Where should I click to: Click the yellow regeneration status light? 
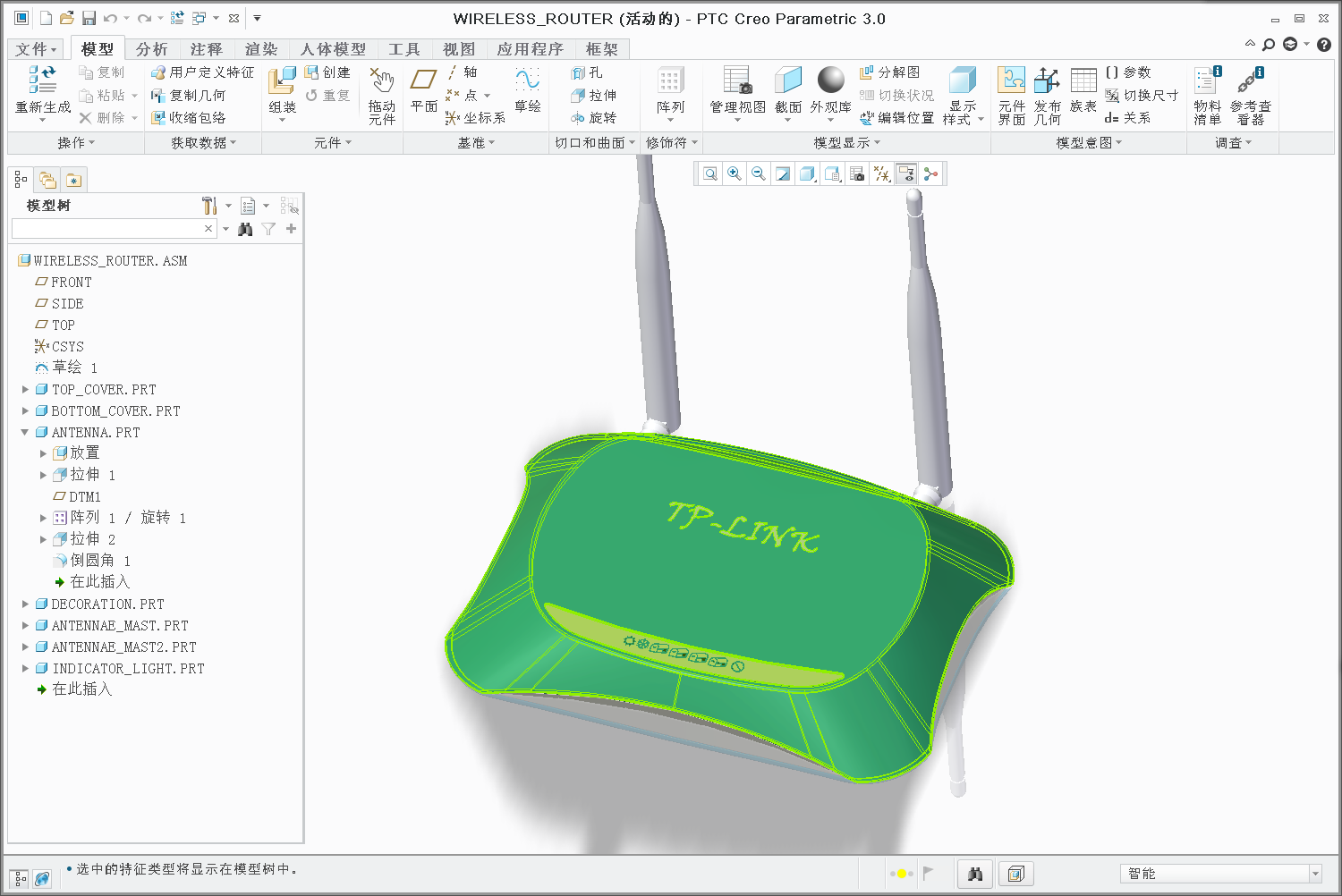click(901, 874)
